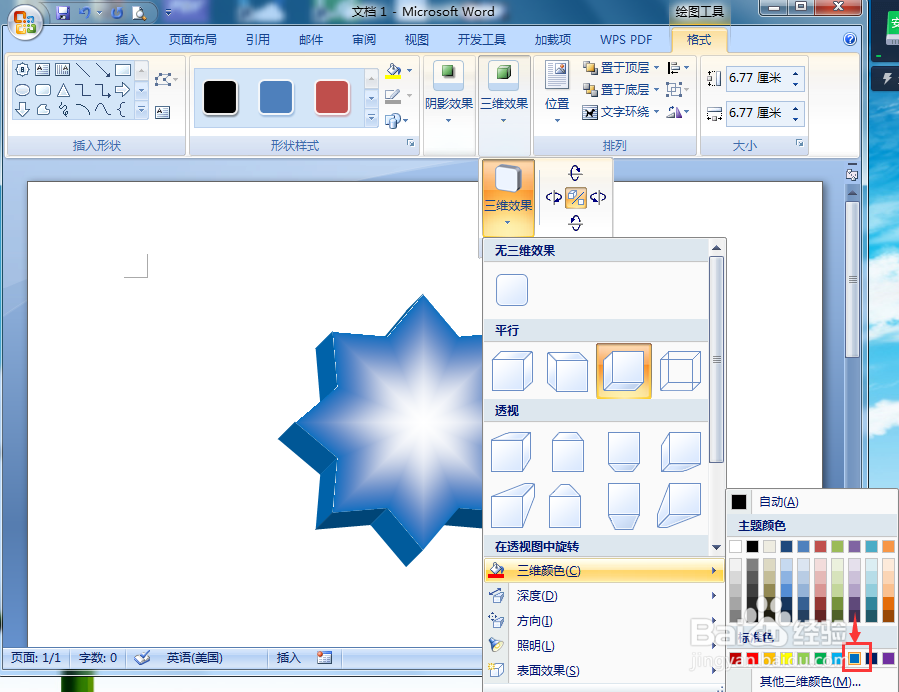Select the straight line shape
899x692 pixels.
coord(83,70)
